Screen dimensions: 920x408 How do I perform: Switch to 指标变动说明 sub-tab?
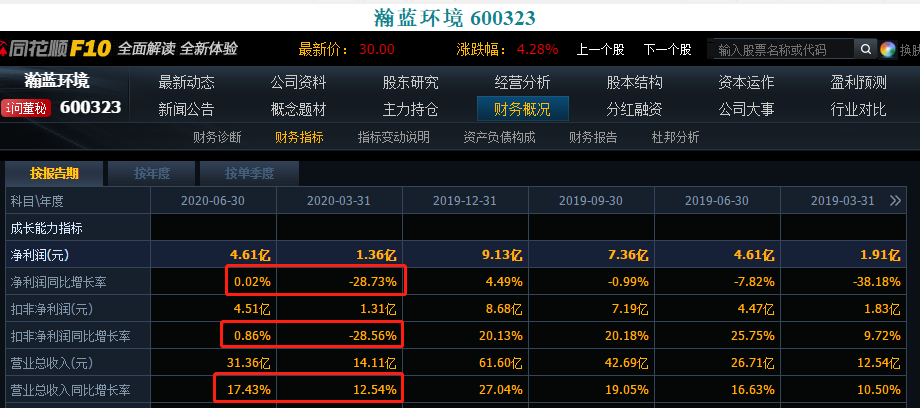point(394,137)
